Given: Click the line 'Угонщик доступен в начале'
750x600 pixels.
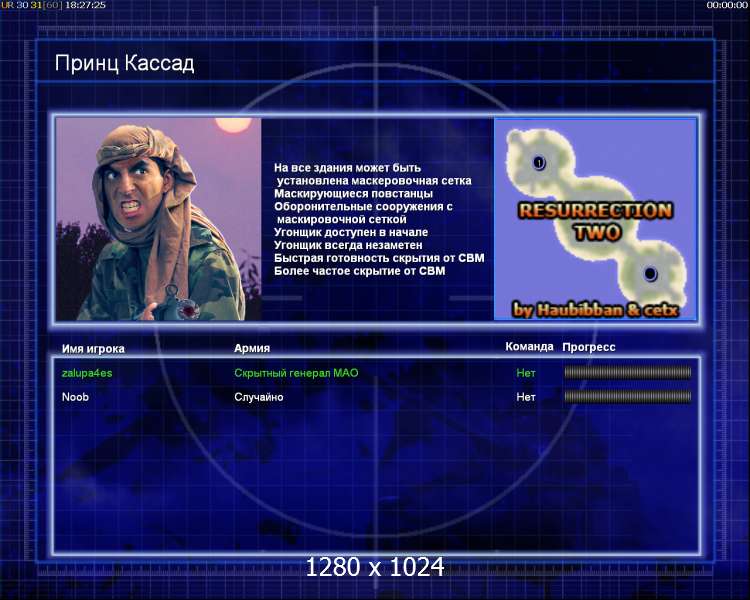Looking at the screenshot, I should click(x=351, y=233).
